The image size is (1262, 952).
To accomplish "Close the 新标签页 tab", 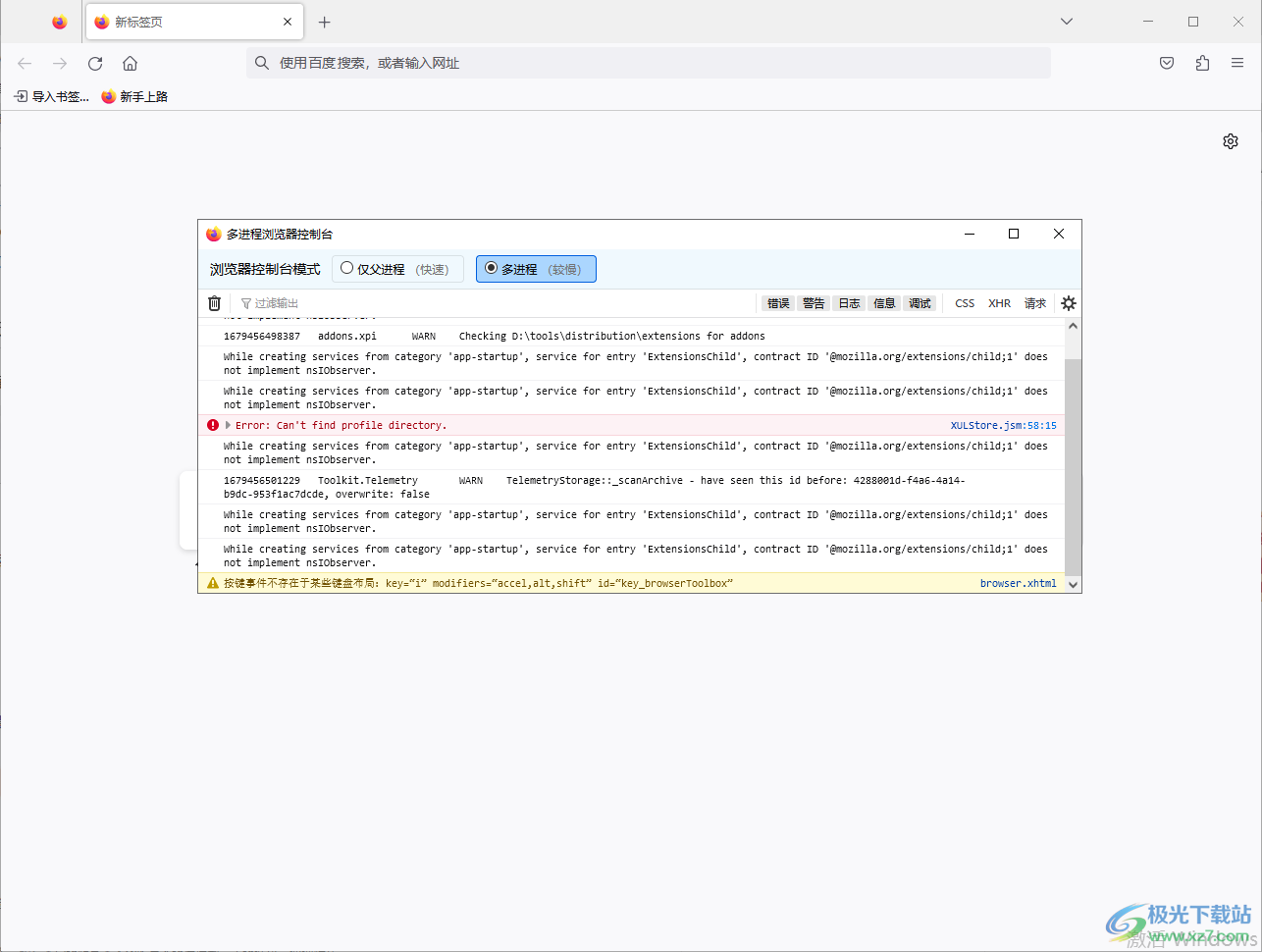I will point(288,22).
